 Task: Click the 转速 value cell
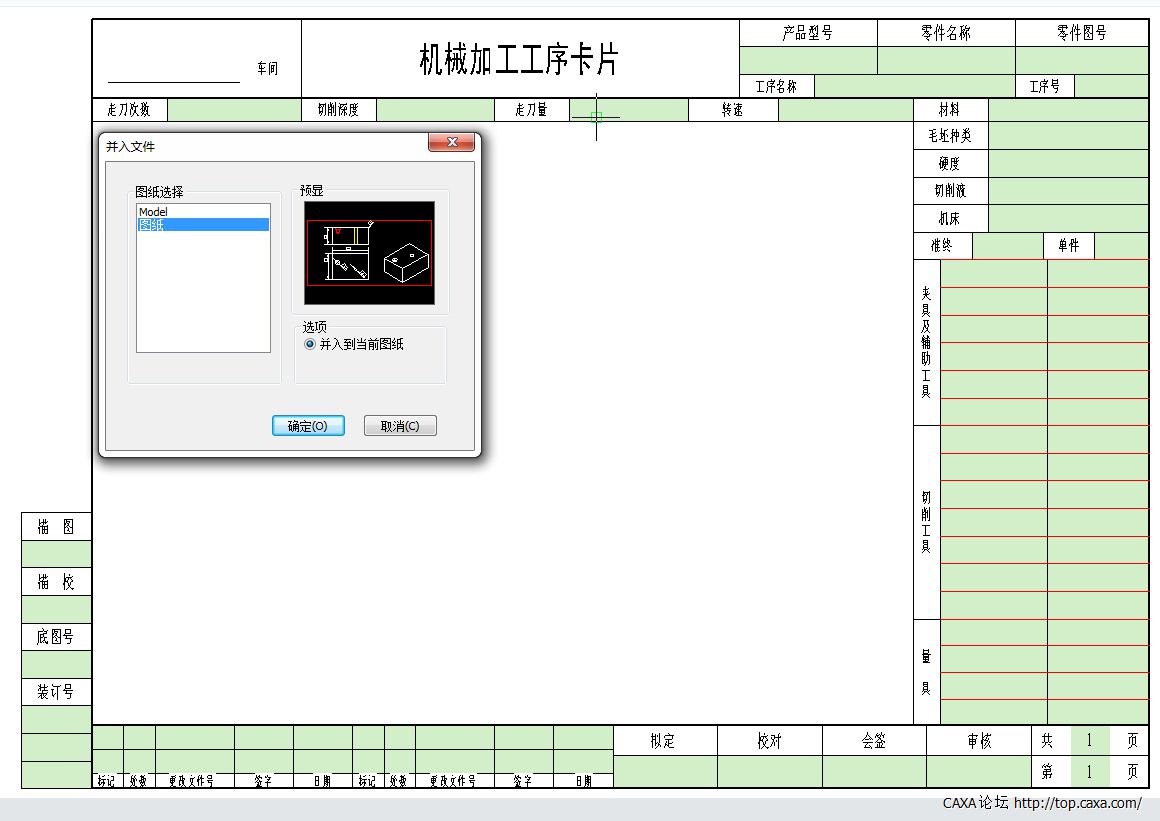coord(847,110)
